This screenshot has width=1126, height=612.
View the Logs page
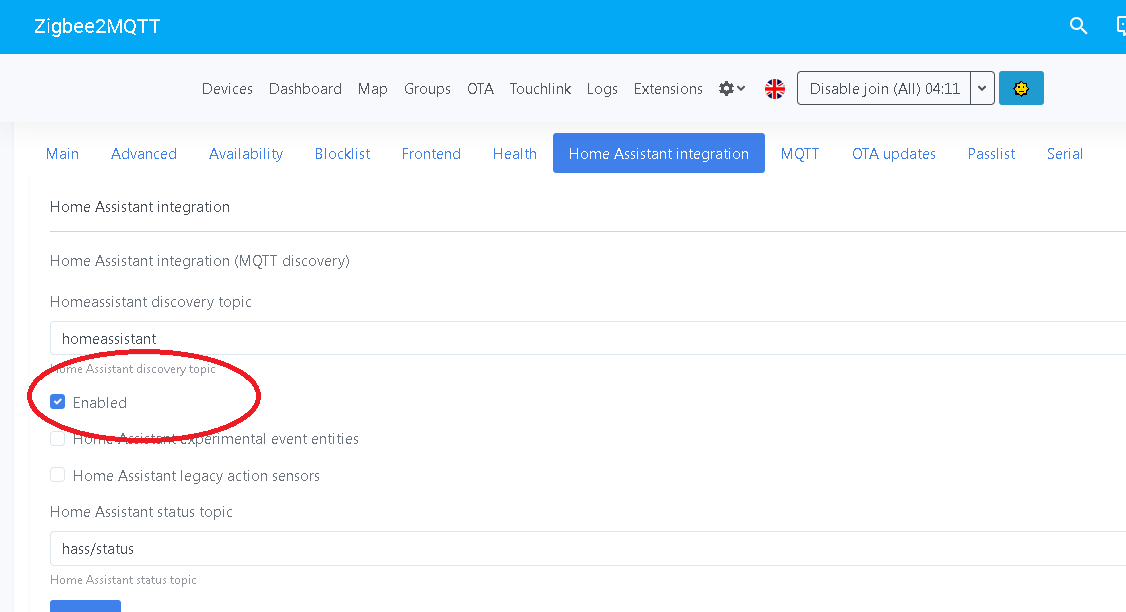602,88
